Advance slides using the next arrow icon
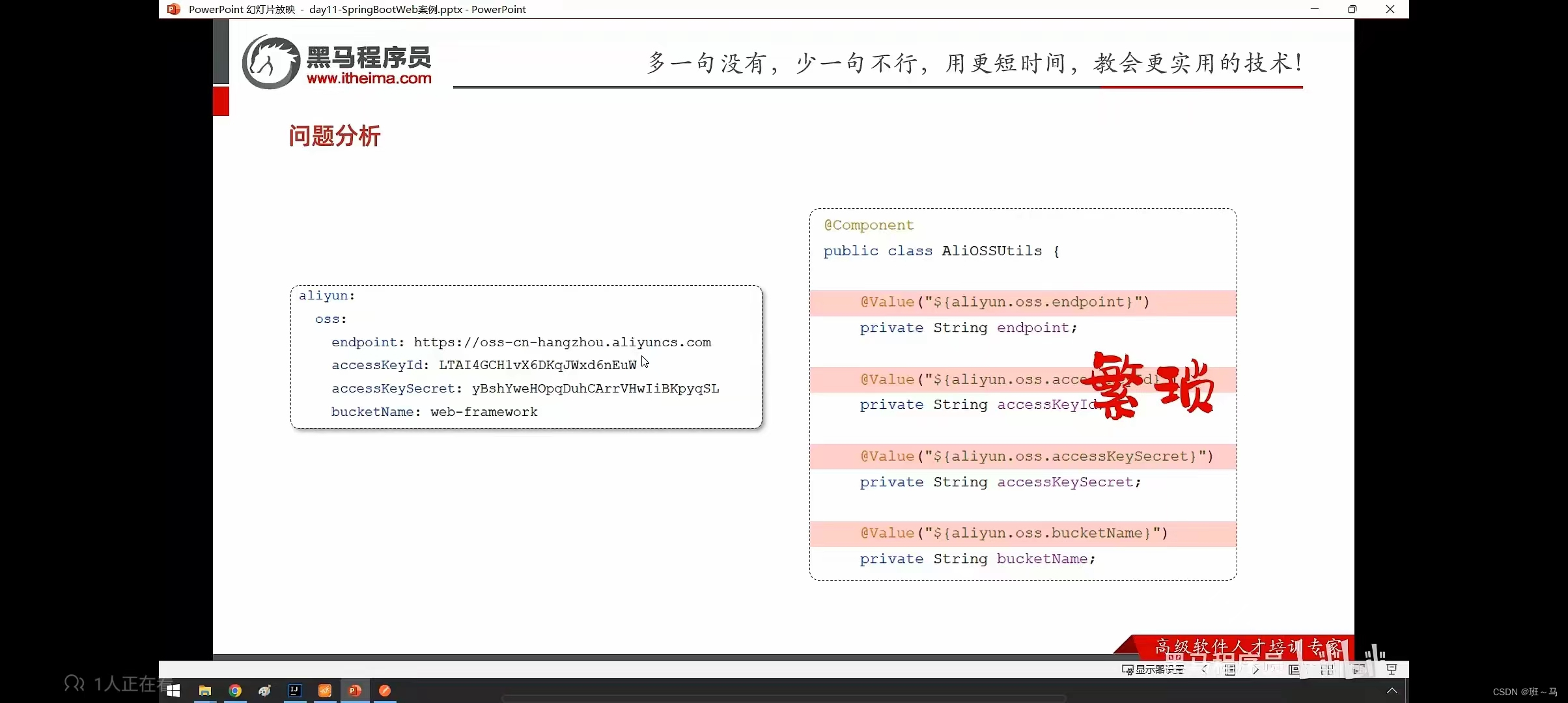This screenshot has width=1568, height=703. [x=1256, y=669]
